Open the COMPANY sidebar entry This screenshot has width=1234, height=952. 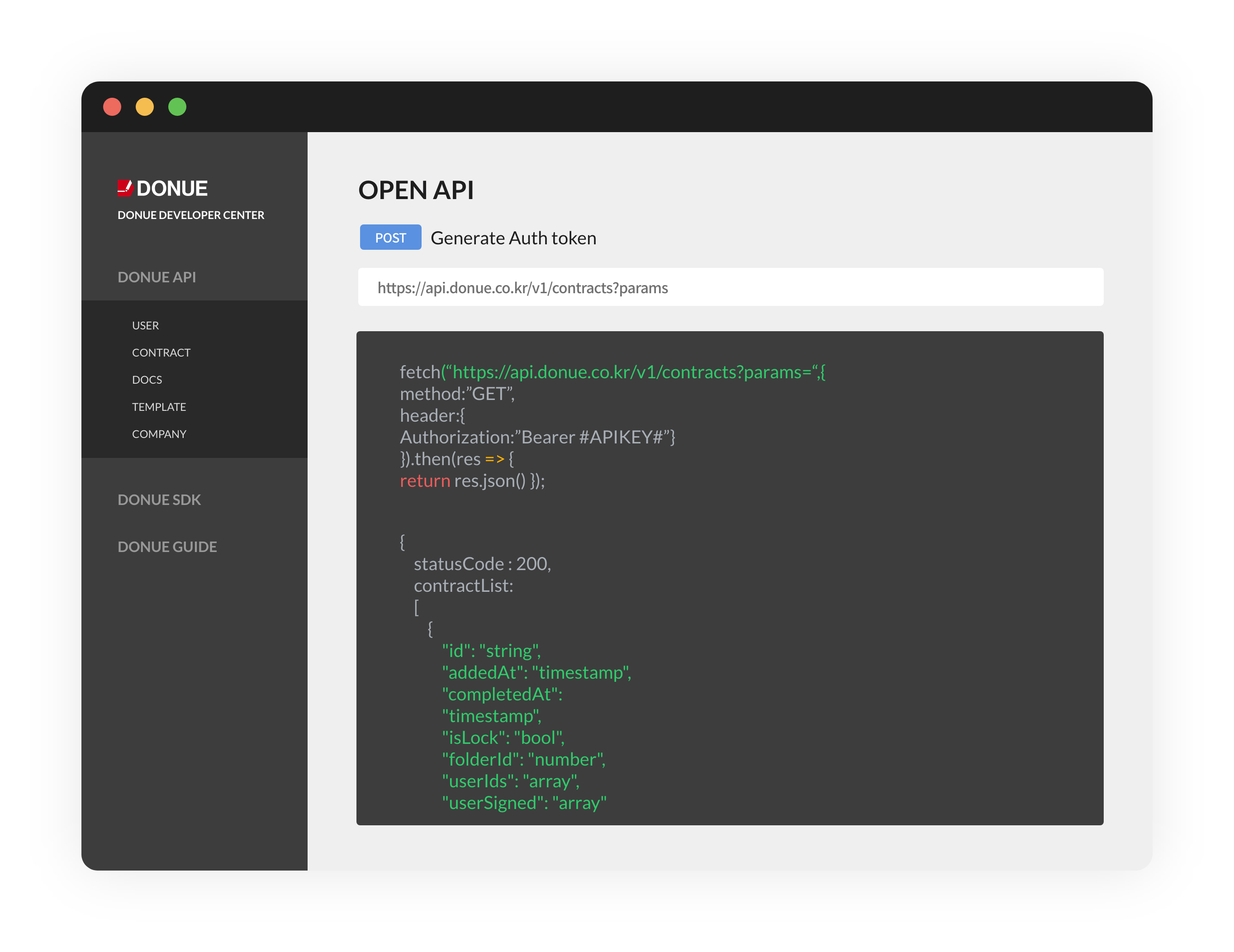[x=159, y=433]
